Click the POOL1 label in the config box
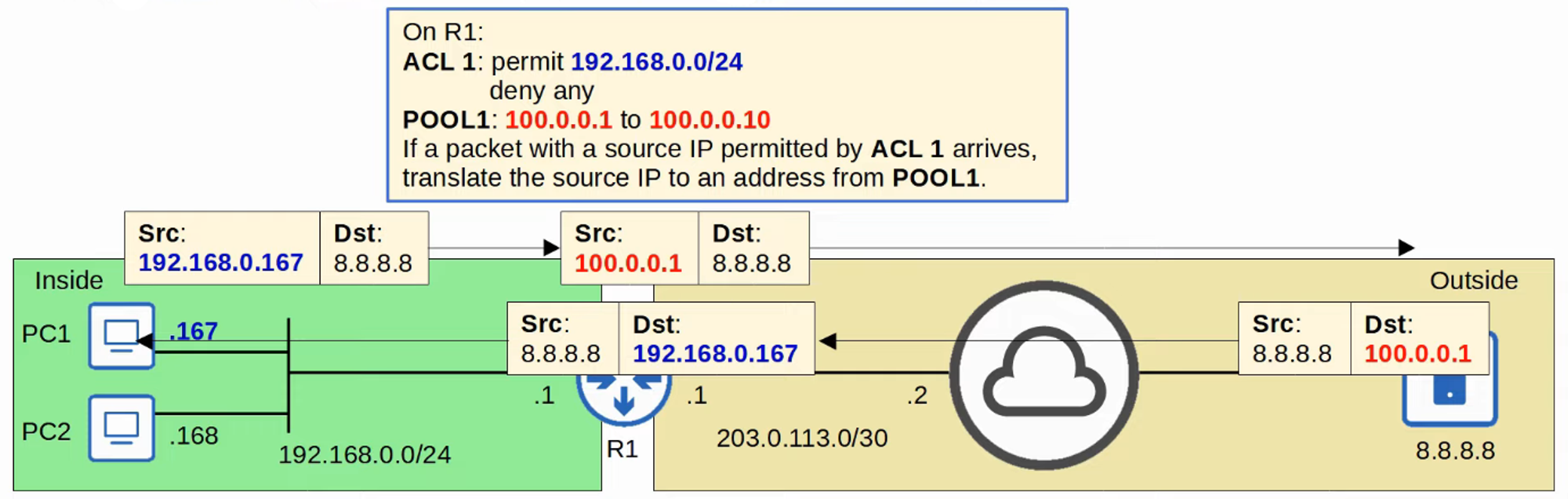 (x=445, y=120)
